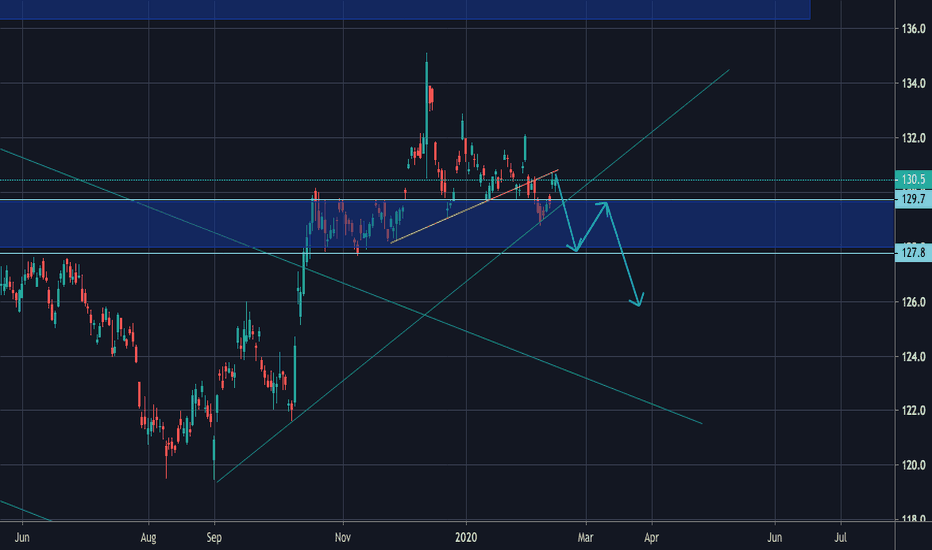Click the Jul label on time axis
This screenshot has height=550, width=932.
point(840,538)
